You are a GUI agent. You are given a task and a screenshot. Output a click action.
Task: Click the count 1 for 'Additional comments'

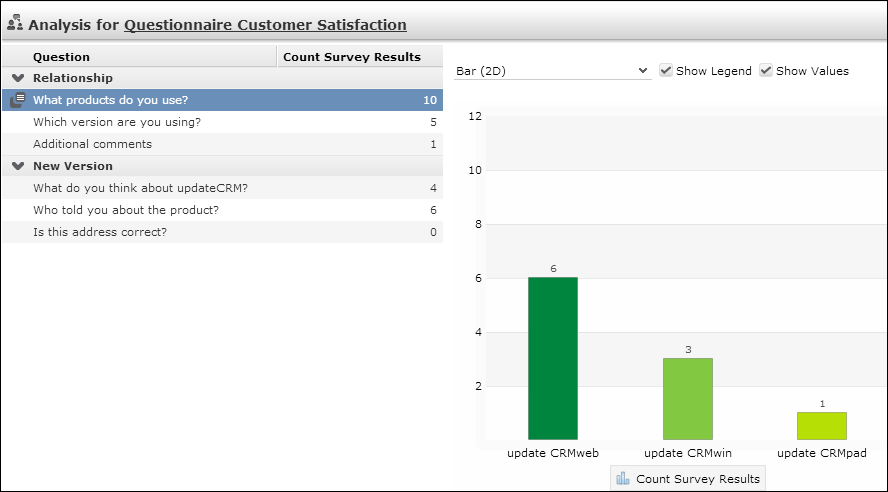click(x=433, y=144)
